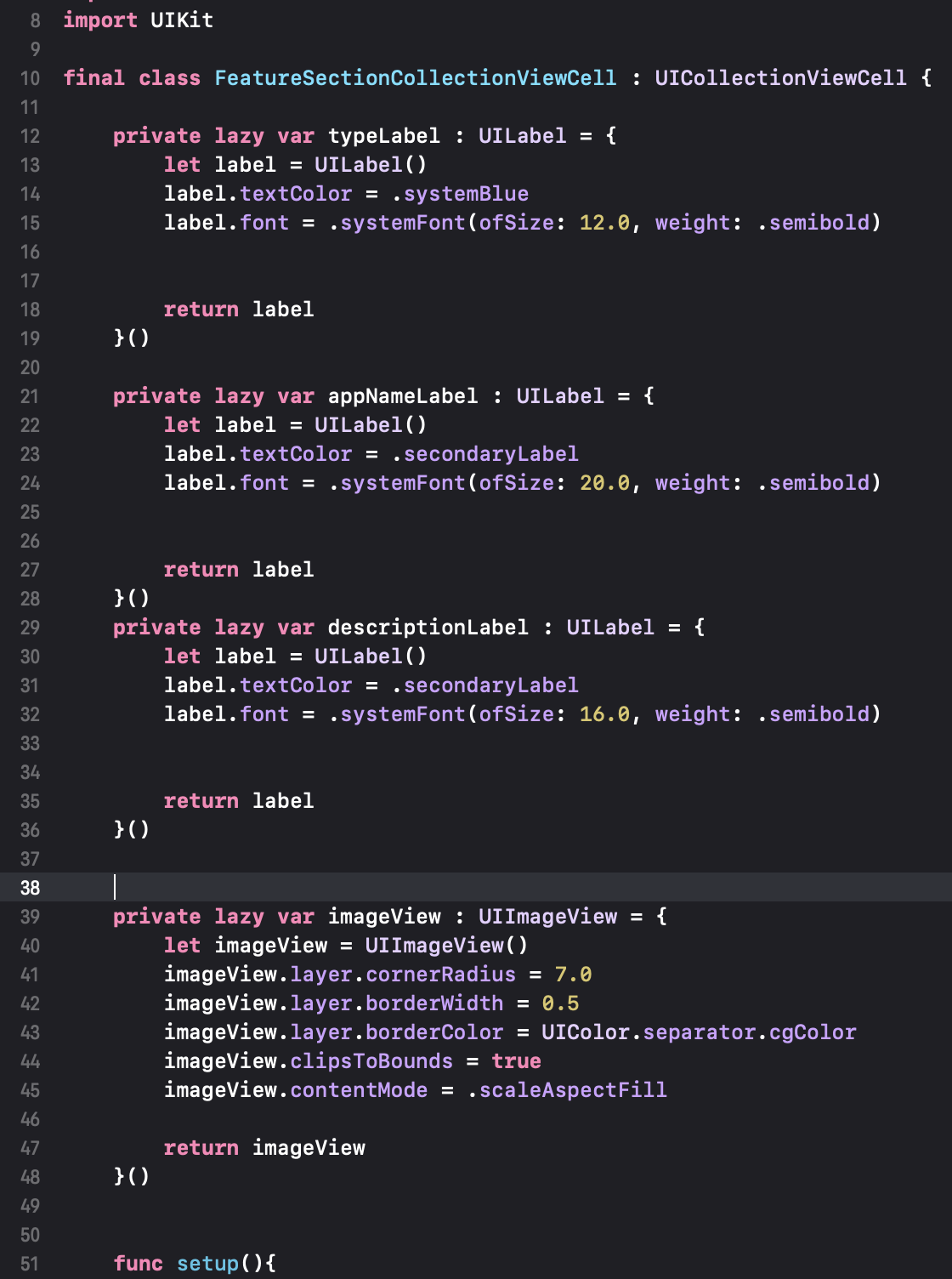Click 'UIImageView()' initializer on line 40
The height and width of the screenshot is (1279, 952).
[447, 946]
